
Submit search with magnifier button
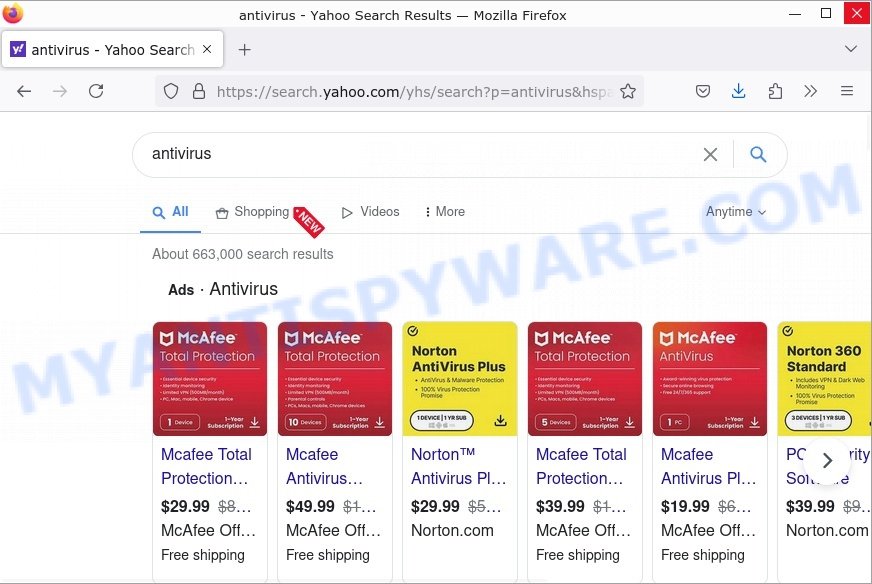758,154
